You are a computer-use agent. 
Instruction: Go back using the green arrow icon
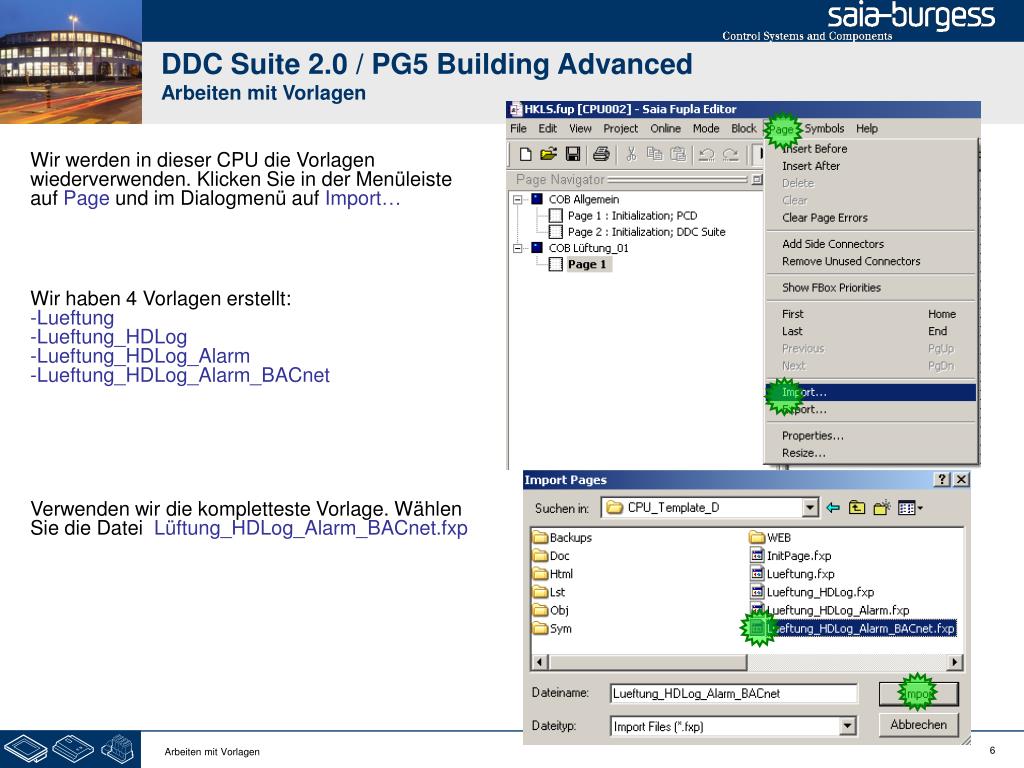833,507
